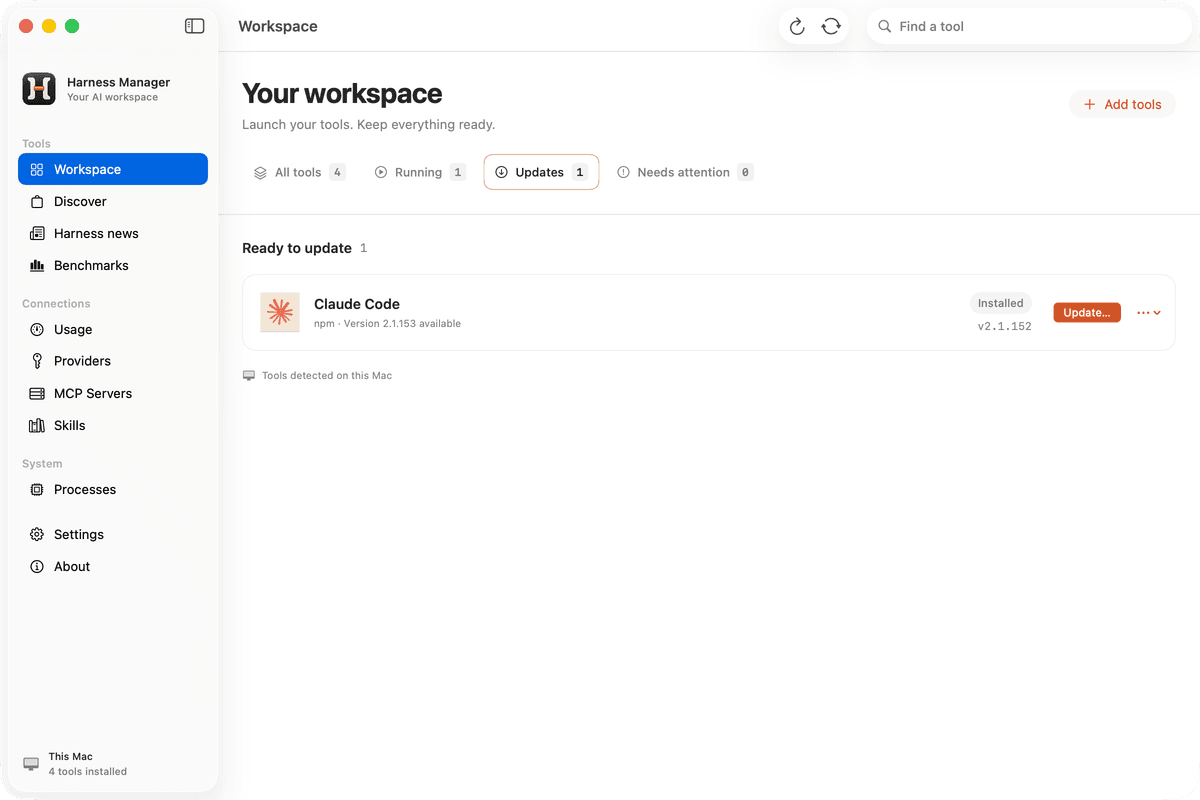This screenshot has height=800, width=1200.
Task: Switch to the Running tab
Action: click(x=420, y=172)
